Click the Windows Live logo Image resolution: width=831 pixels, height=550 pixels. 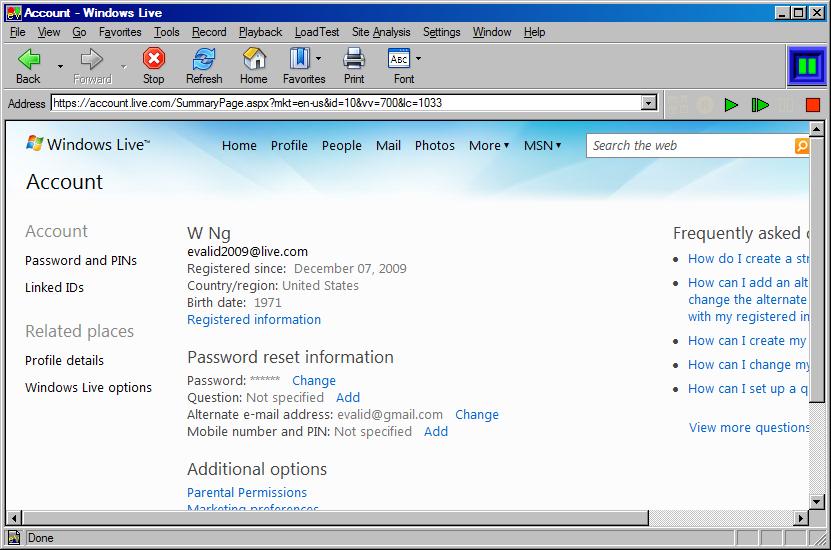[88, 144]
